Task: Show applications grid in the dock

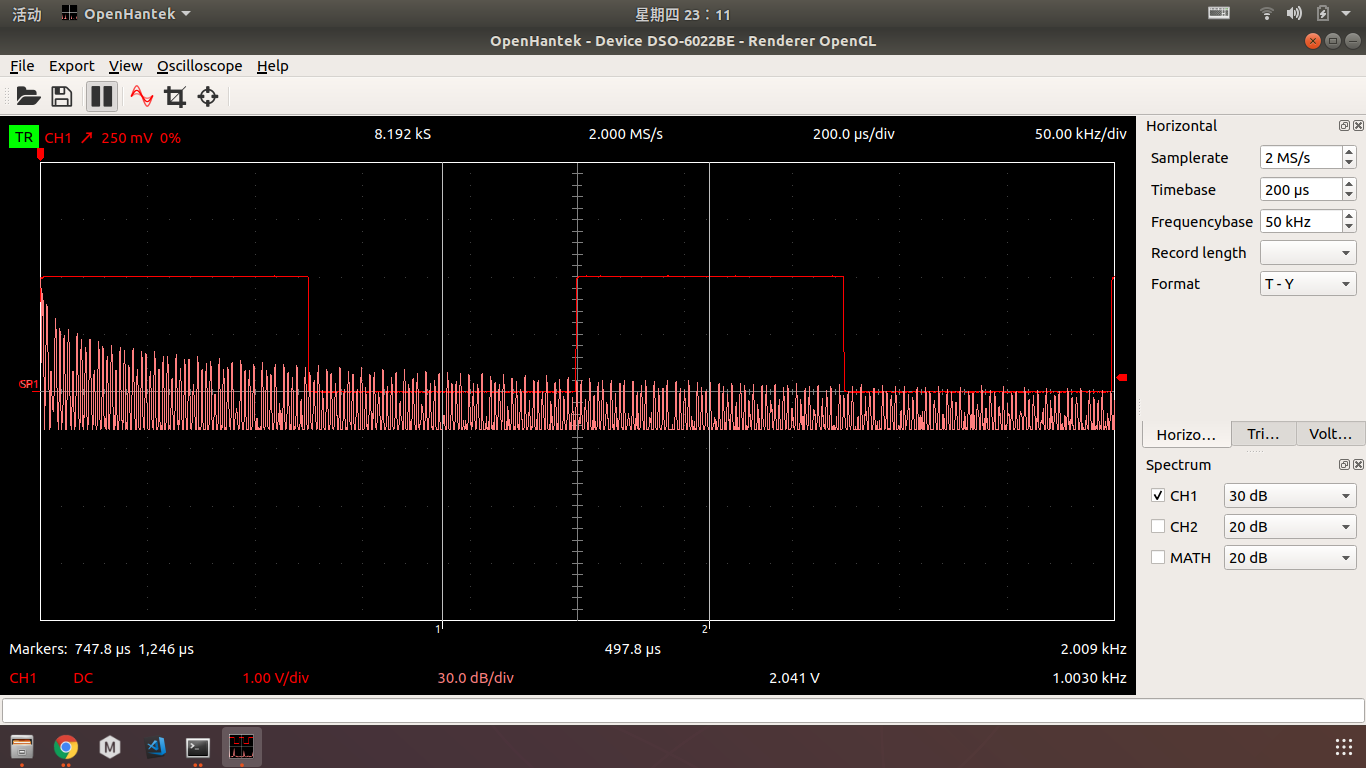Action: pyautogui.click(x=1344, y=747)
